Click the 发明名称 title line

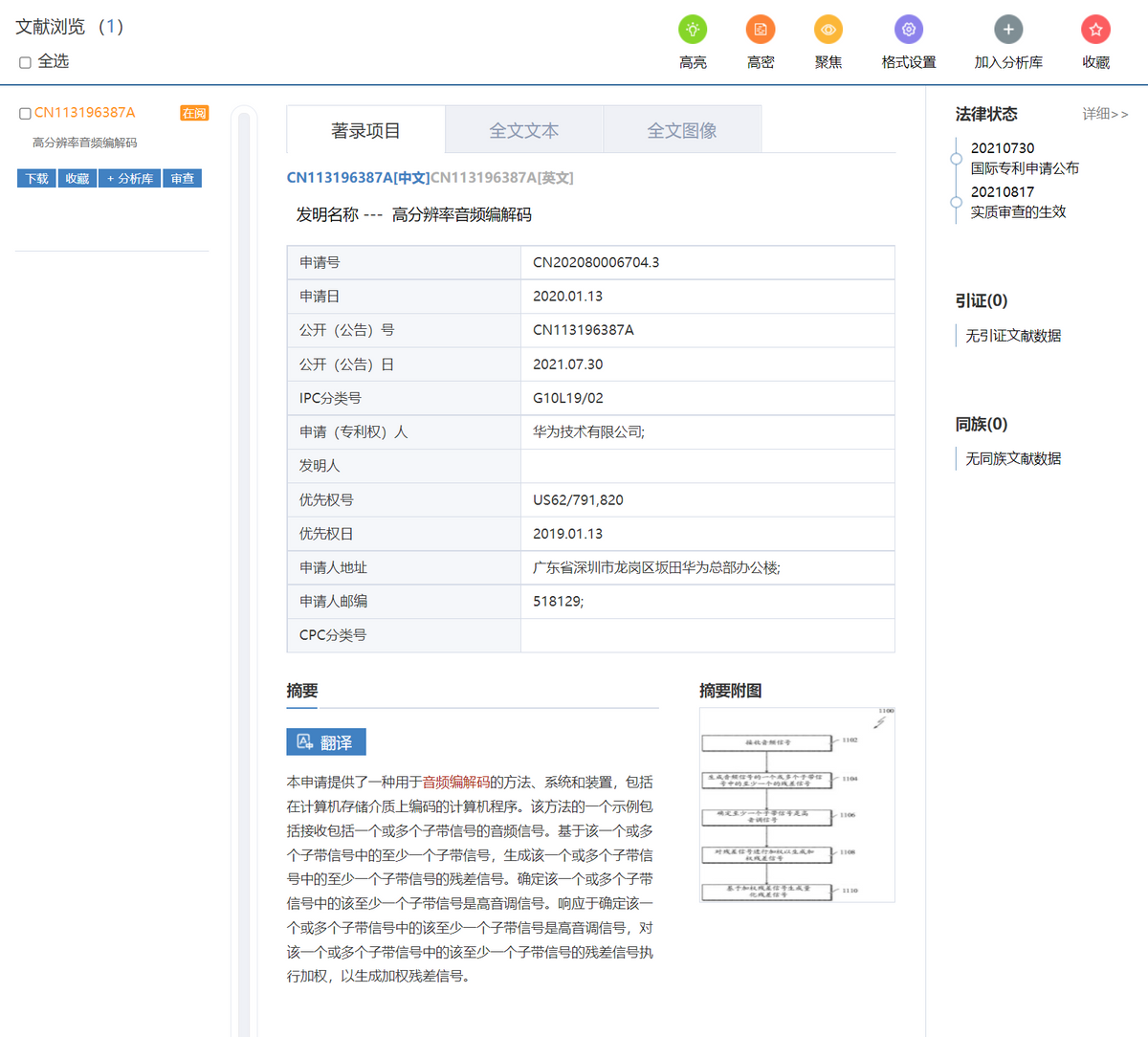coord(413,215)
